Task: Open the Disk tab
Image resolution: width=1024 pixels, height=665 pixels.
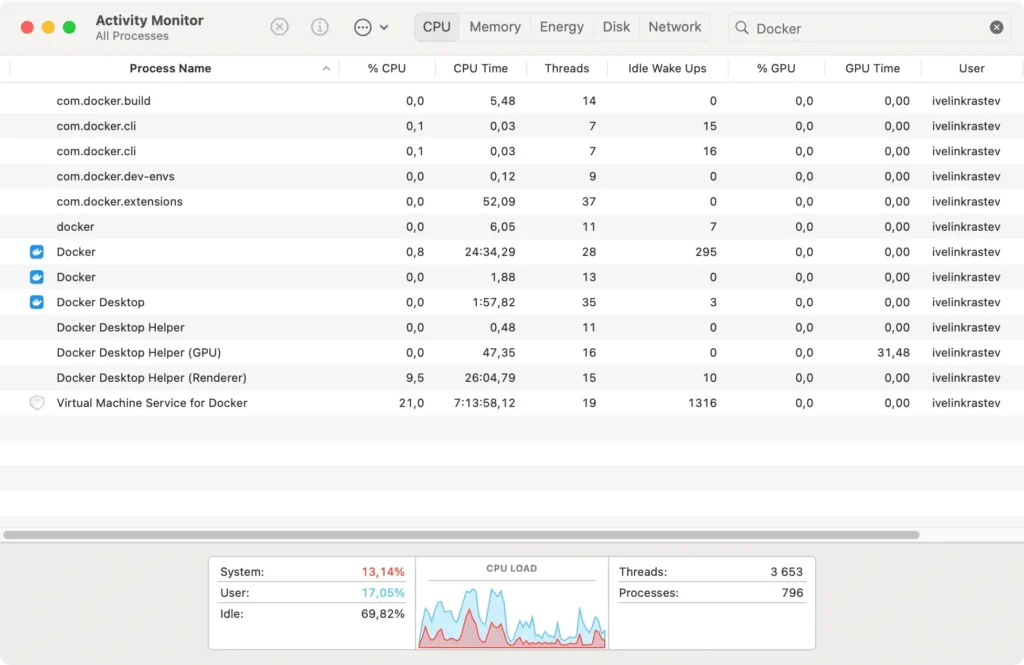Action: coord(616,27)
